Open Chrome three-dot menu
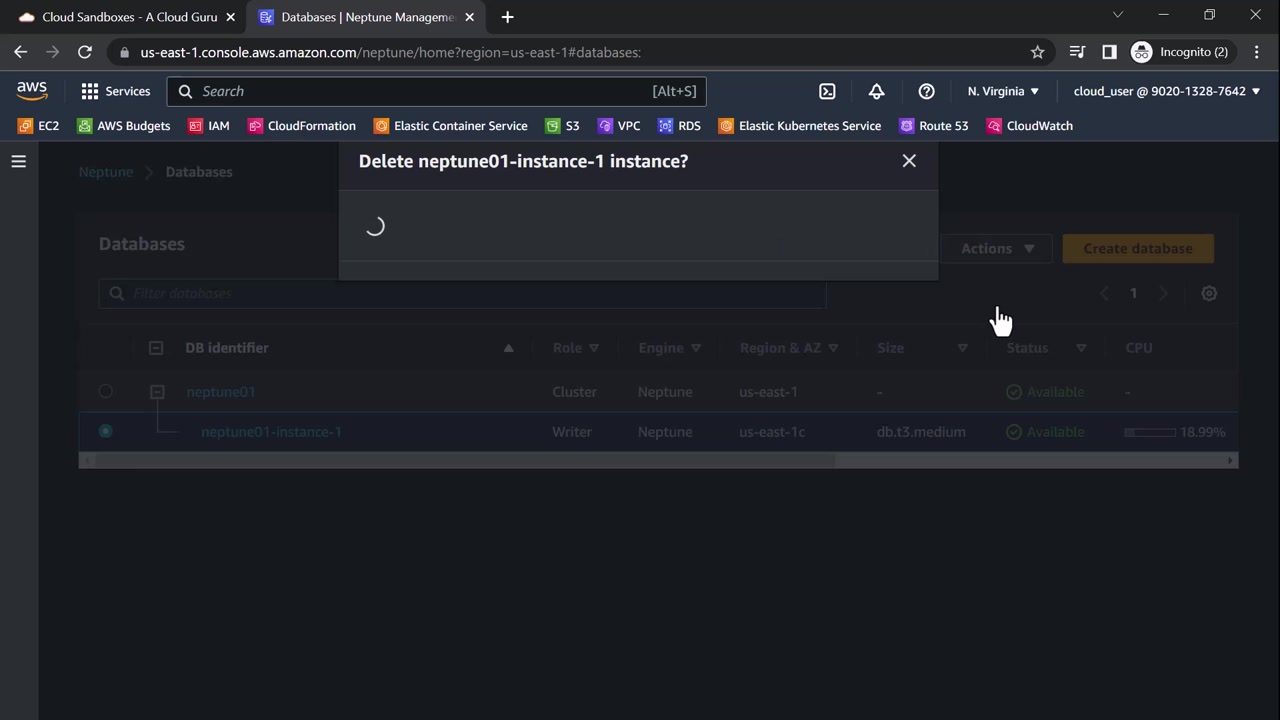 1257,52
